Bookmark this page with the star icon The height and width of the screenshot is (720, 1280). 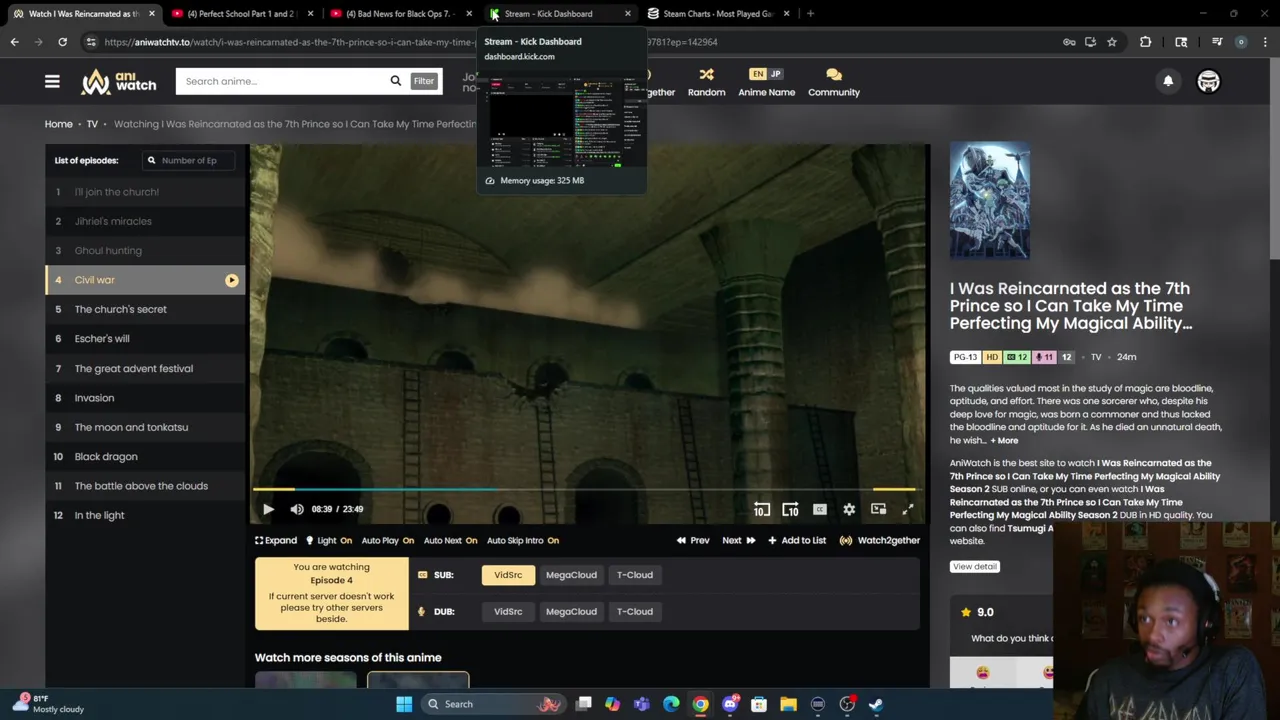(x=1111, y=42)
